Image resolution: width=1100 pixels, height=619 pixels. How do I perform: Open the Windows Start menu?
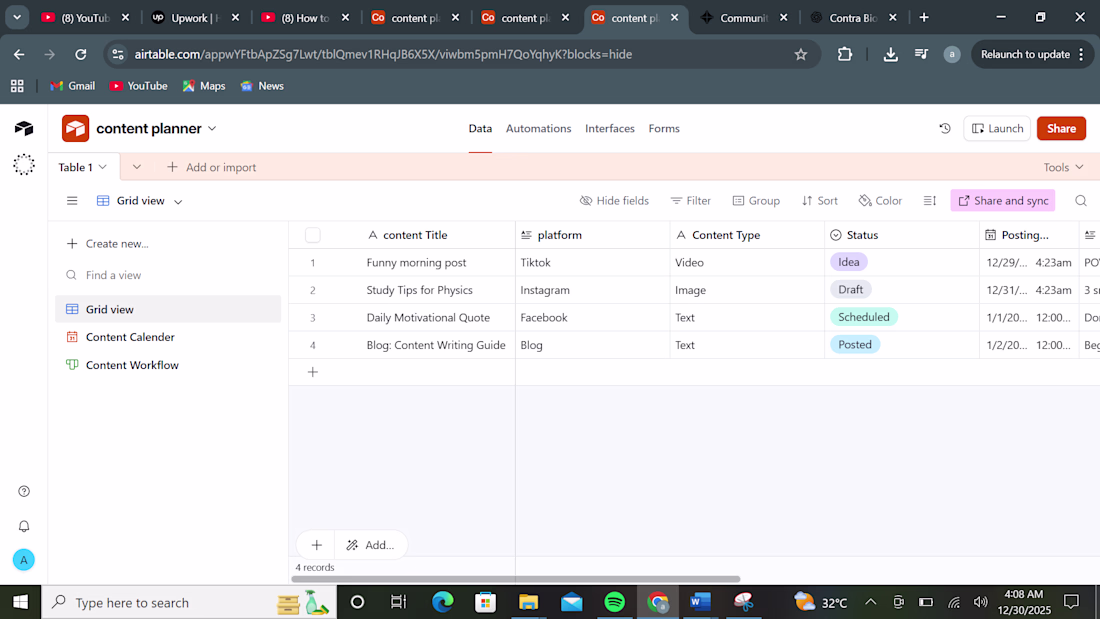20,602
